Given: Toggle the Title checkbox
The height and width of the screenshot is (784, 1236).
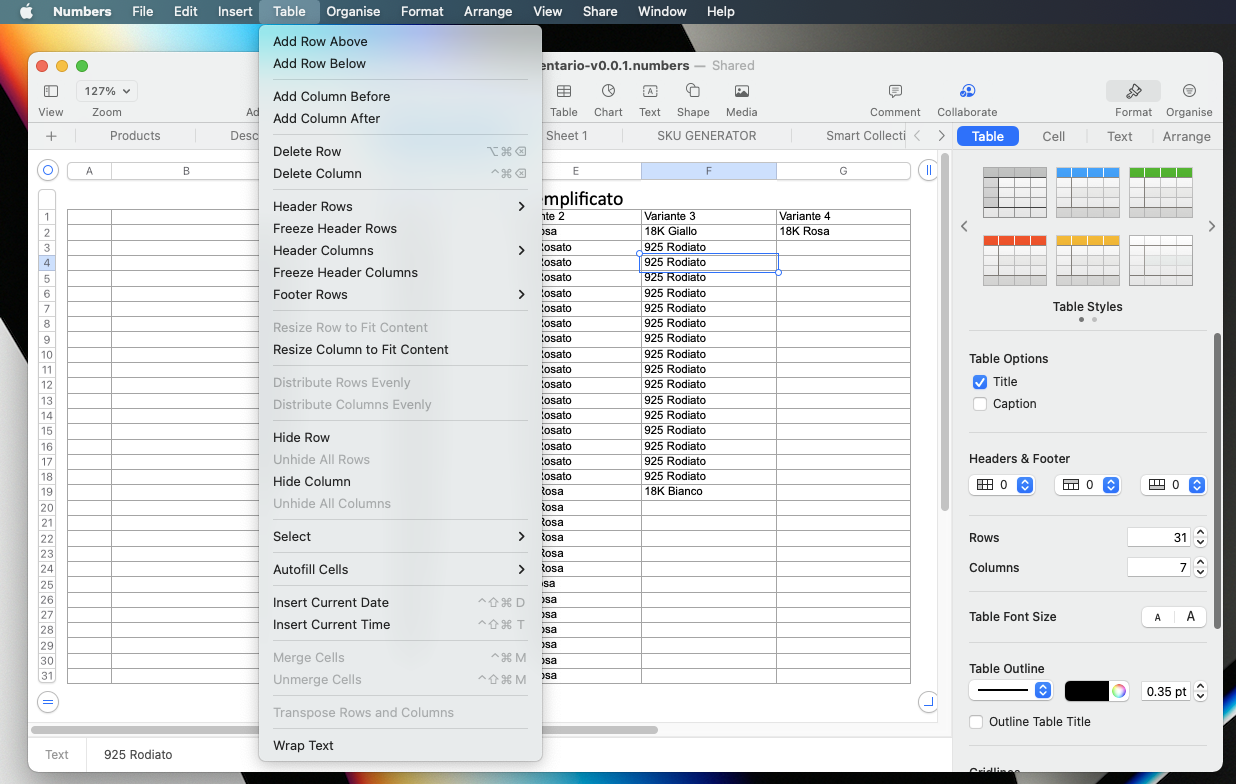Looking at the screenshot, I should coord(980,382).
